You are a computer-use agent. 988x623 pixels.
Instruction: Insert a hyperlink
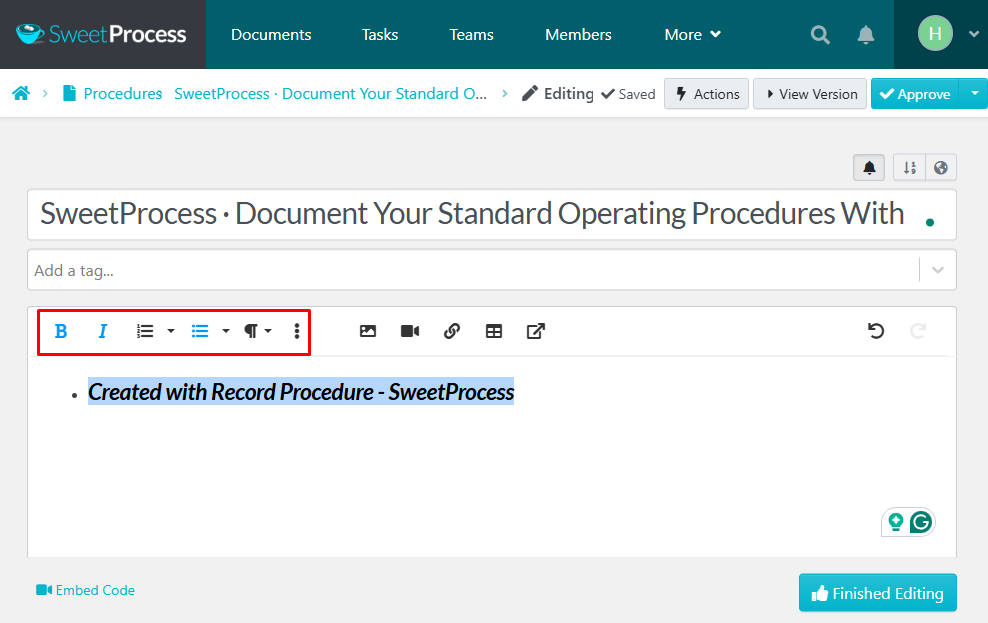(x=452, y=331)
